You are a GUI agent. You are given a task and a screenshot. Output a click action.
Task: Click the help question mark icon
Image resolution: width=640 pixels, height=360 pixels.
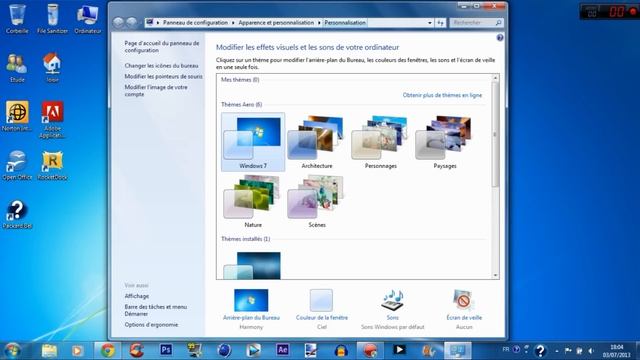[x=500, y=38]
